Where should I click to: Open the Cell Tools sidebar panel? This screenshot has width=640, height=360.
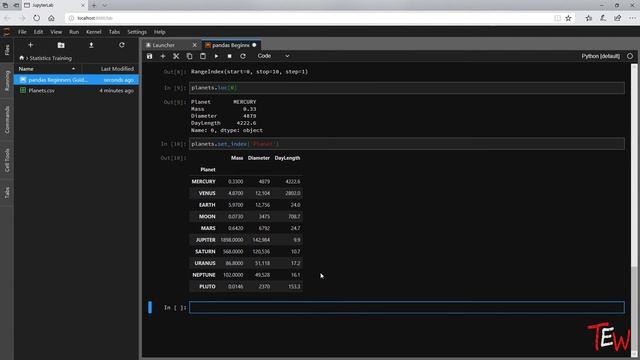[7, 160]
